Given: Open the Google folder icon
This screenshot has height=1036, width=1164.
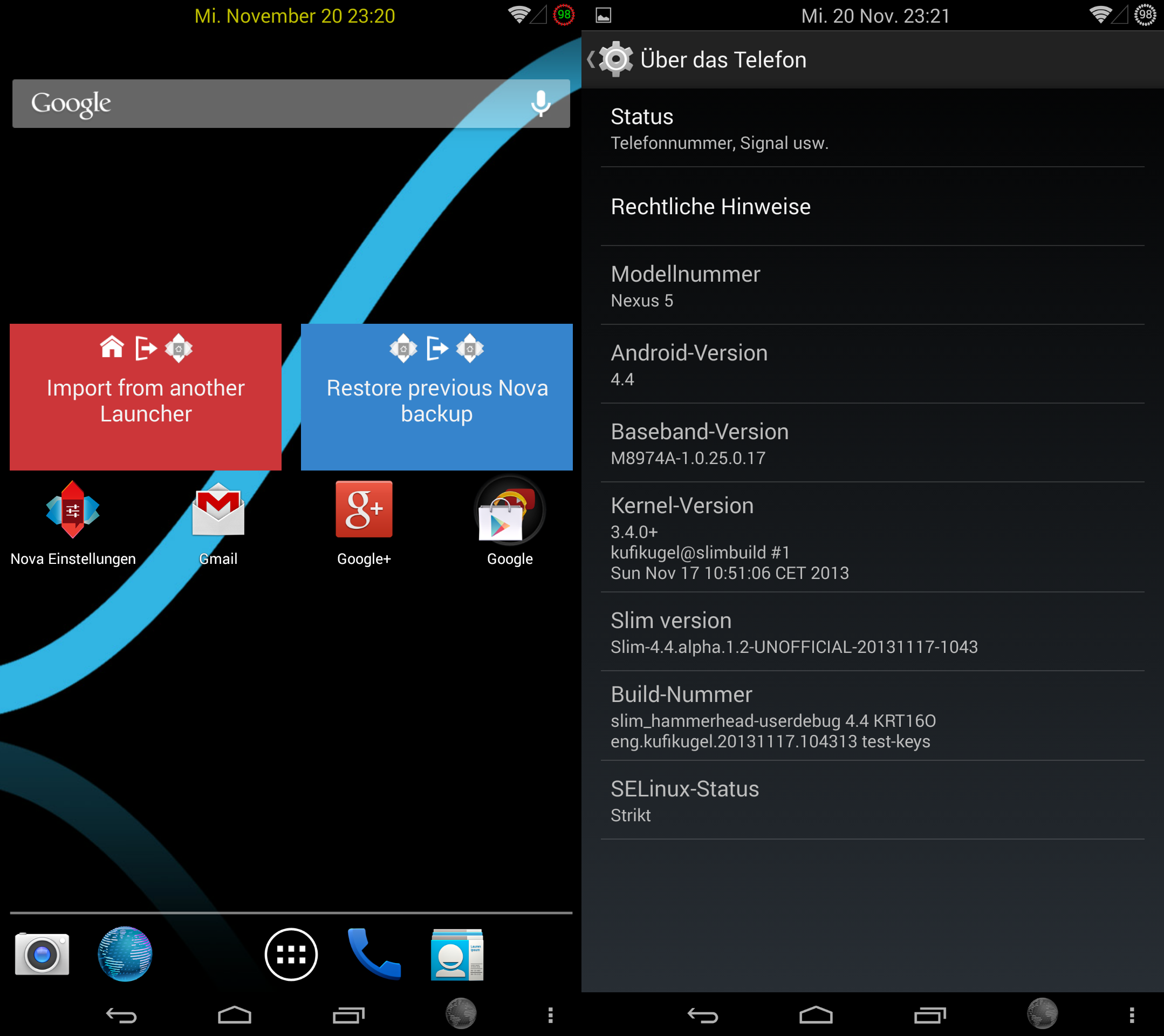Looking at the screenshot, I should 510,510.
